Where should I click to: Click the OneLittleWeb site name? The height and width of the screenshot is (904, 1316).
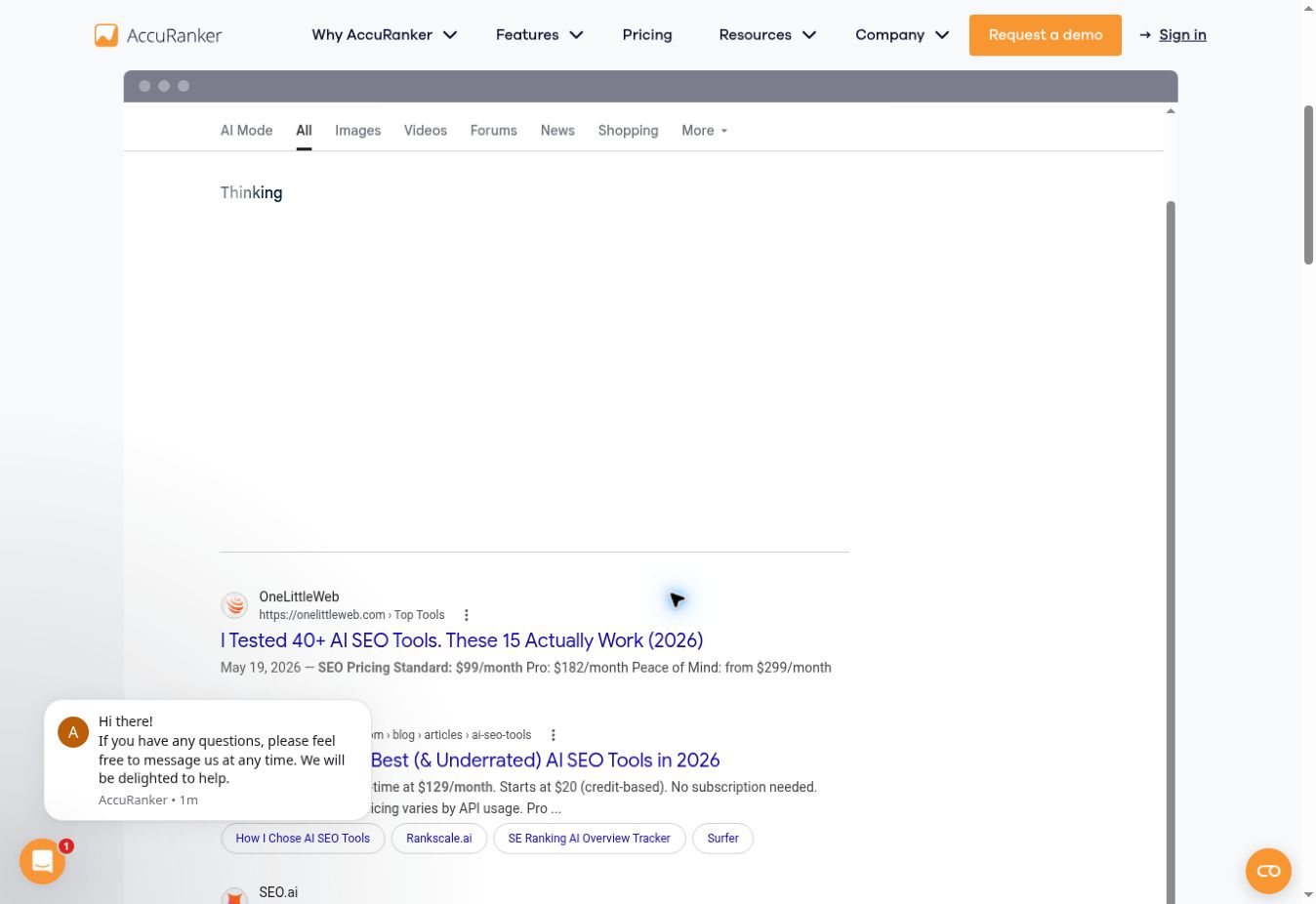click(299, 596)
